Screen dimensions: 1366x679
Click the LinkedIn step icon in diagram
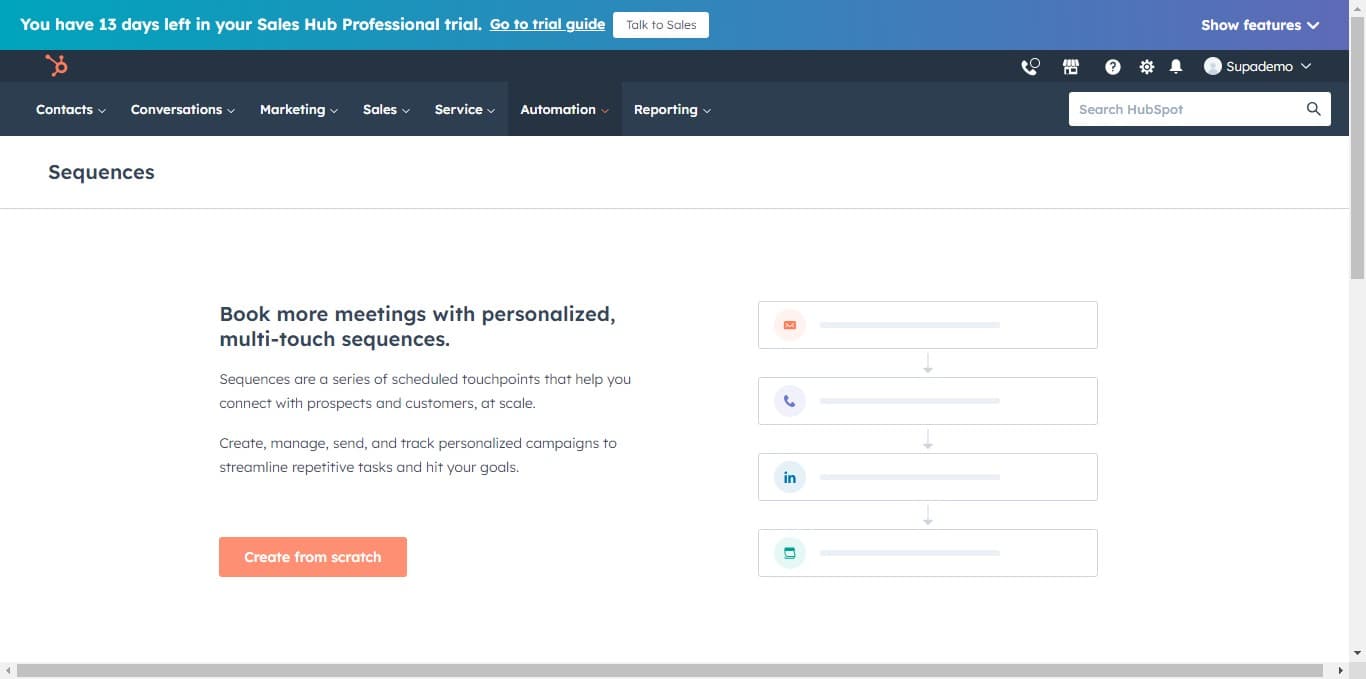[789, 477]
